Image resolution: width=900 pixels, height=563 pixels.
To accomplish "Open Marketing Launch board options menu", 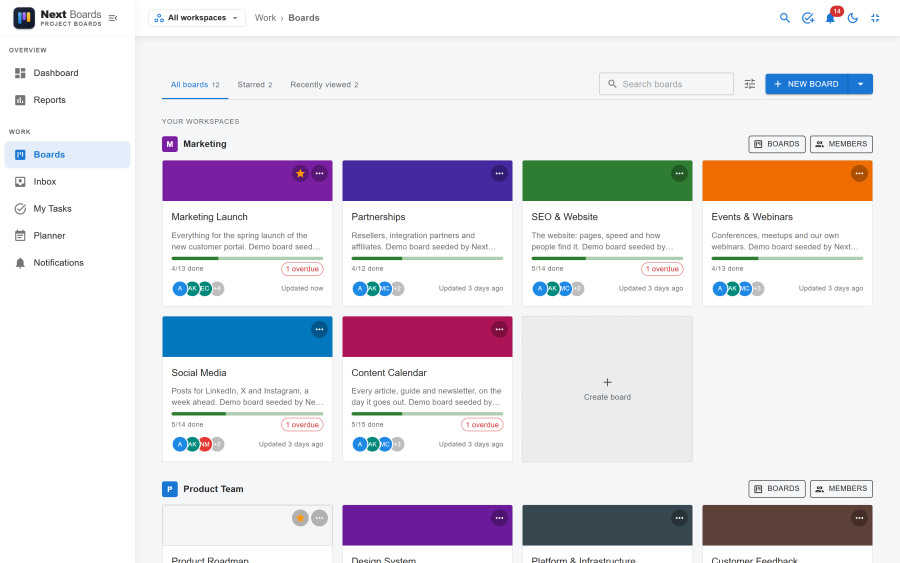I will 320,173.
